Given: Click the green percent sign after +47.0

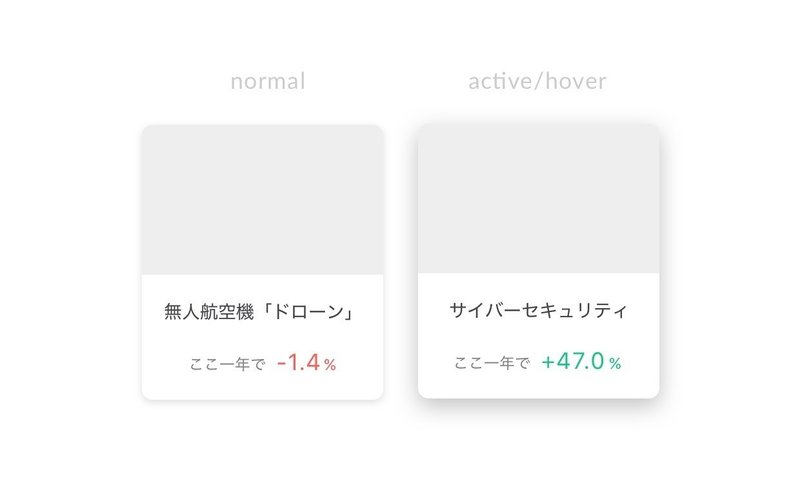Looking at the screenshot, I should pos(615,365).
